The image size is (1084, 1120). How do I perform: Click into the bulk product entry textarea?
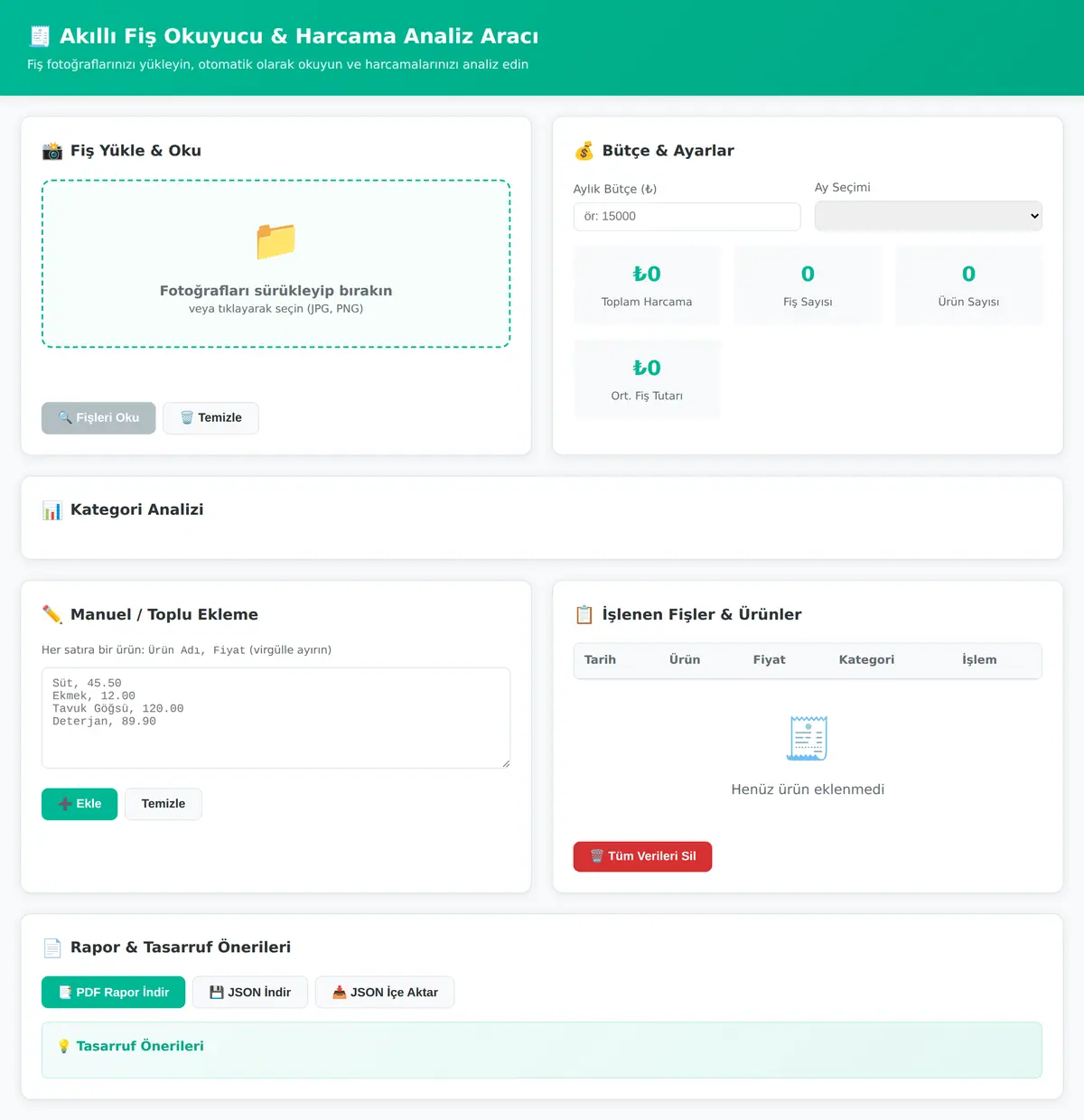tap(276, 718)
